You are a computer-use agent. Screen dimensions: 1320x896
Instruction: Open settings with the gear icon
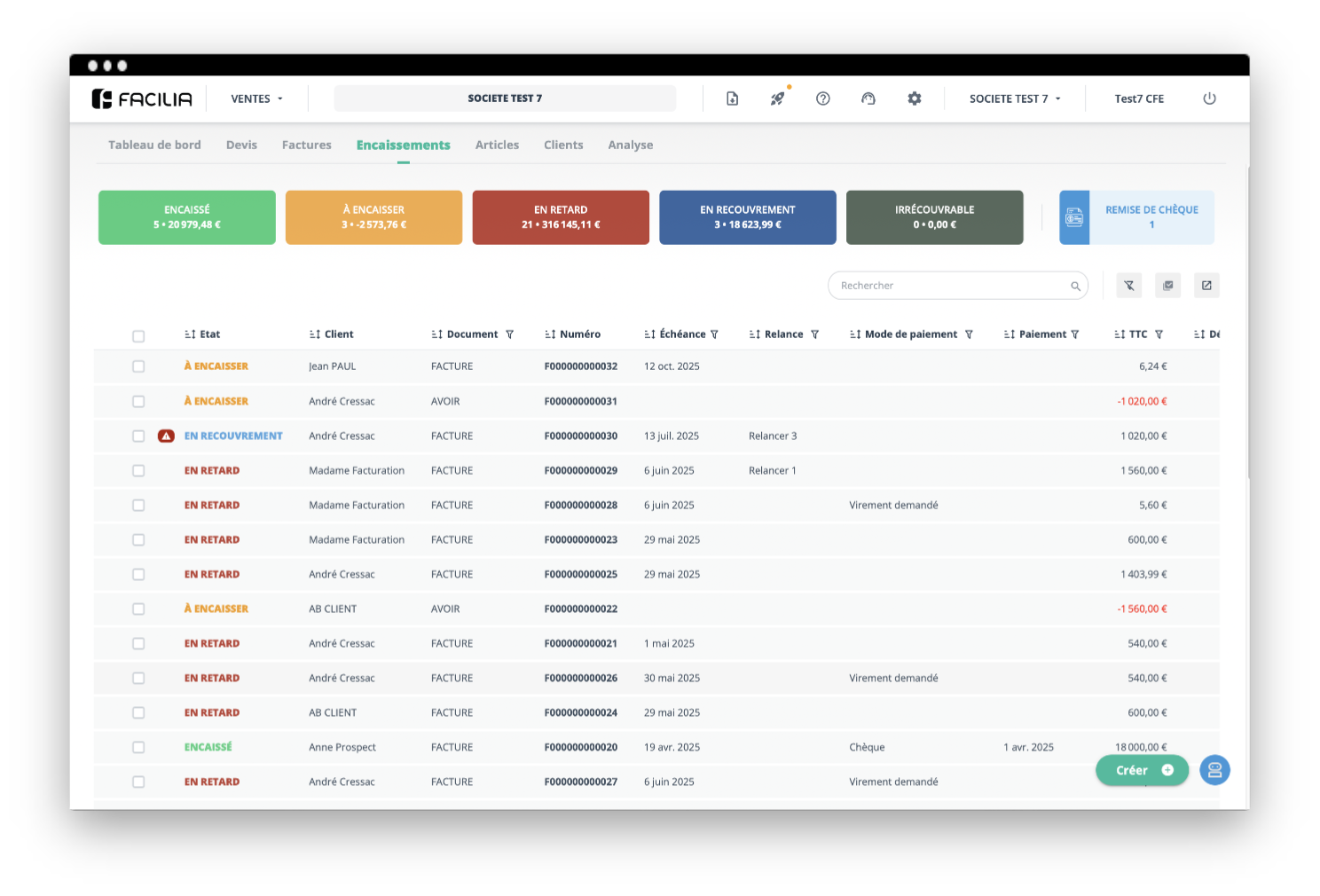(x=915, y=98)
